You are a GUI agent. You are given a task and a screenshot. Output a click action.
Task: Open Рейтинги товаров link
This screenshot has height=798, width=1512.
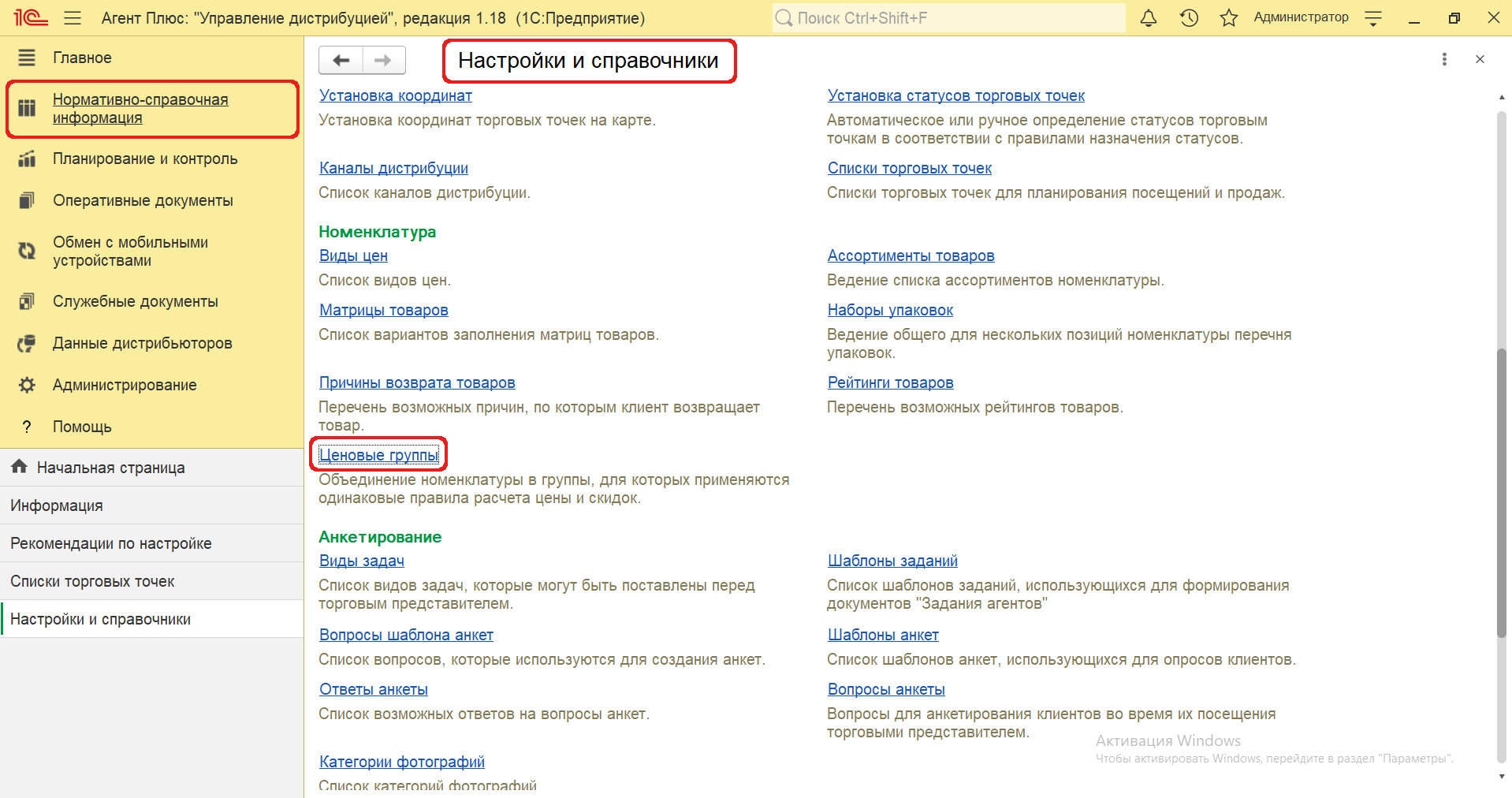point(890,382)
